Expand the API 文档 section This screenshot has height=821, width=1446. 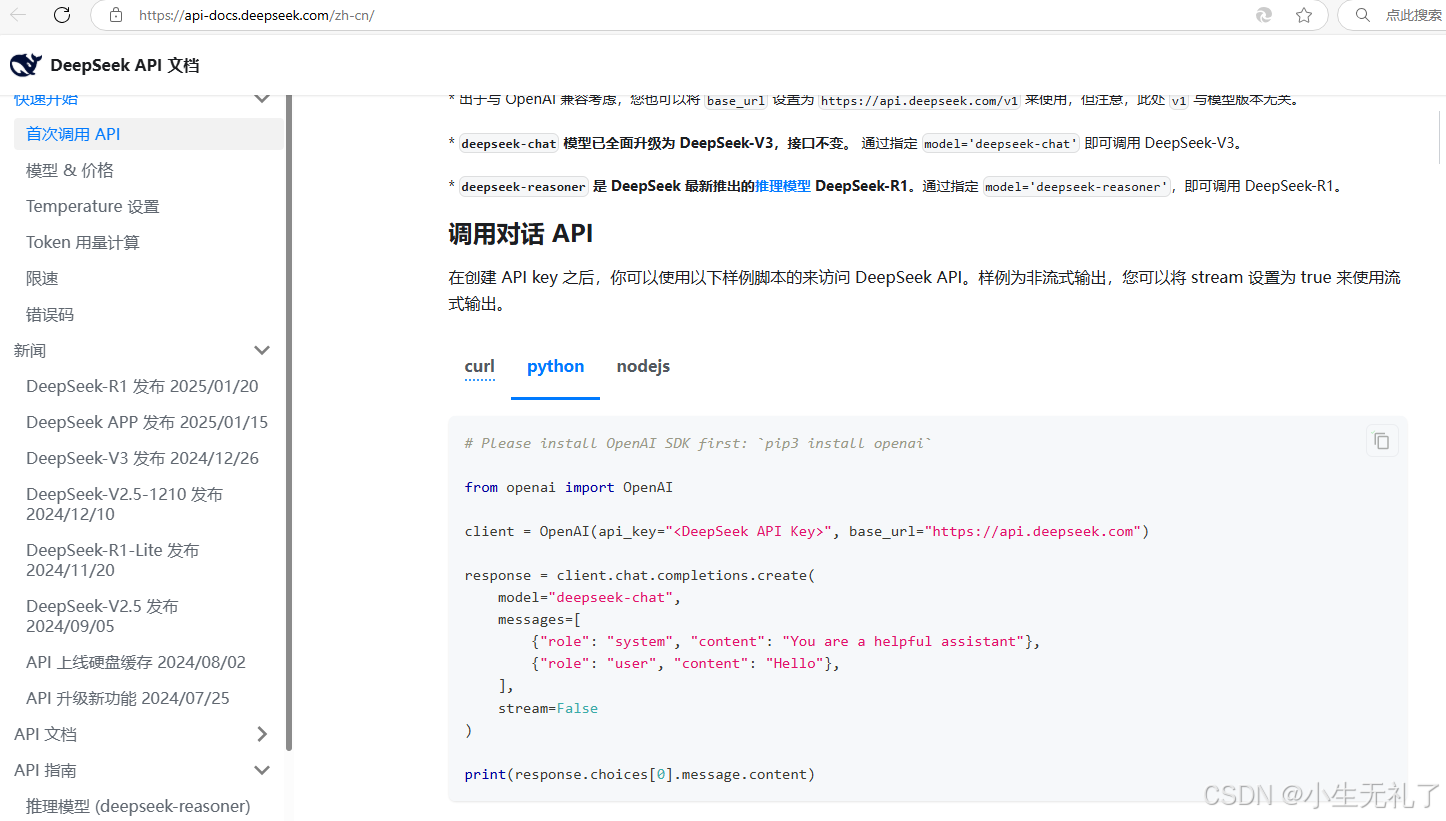(262, 733)
